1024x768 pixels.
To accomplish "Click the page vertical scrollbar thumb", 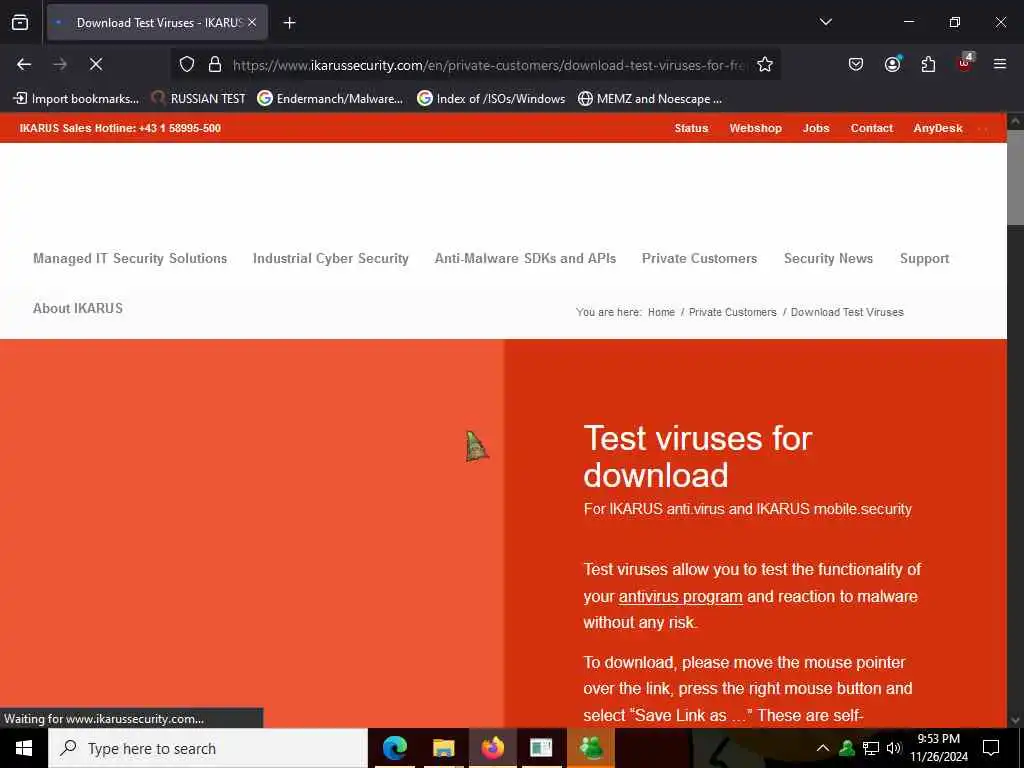I will [1015, 178].
